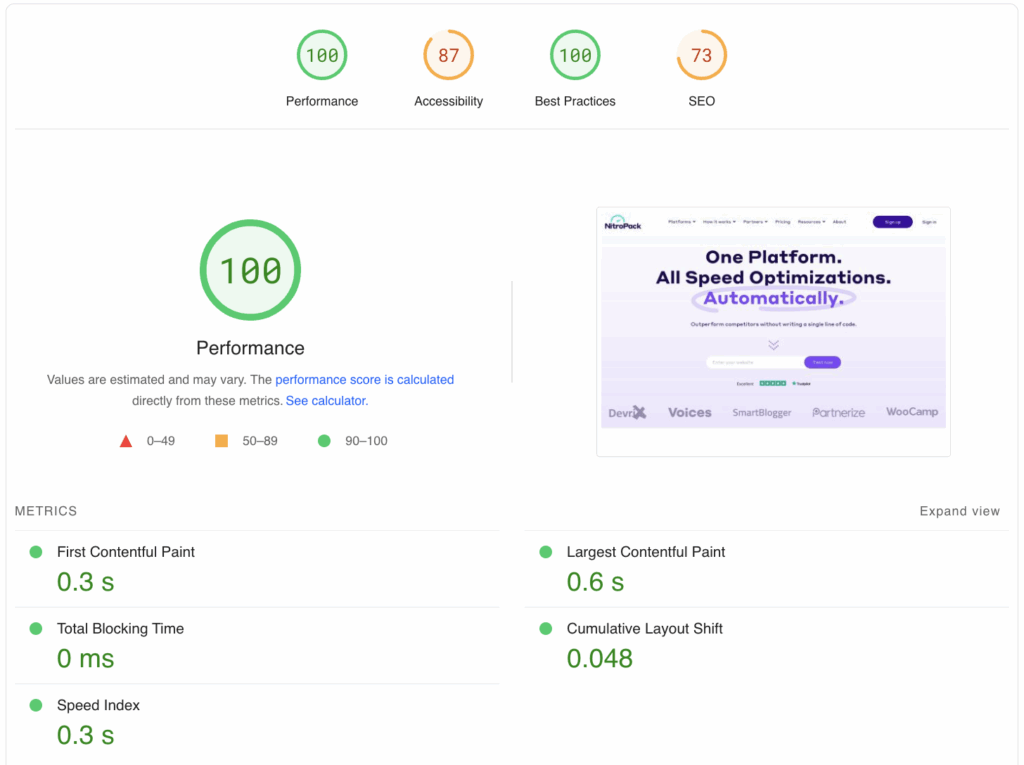Open the Platforms dropdown in the thumbnail nav
1024x765 pixels.
pyautogui.click(x=681, y=221)
